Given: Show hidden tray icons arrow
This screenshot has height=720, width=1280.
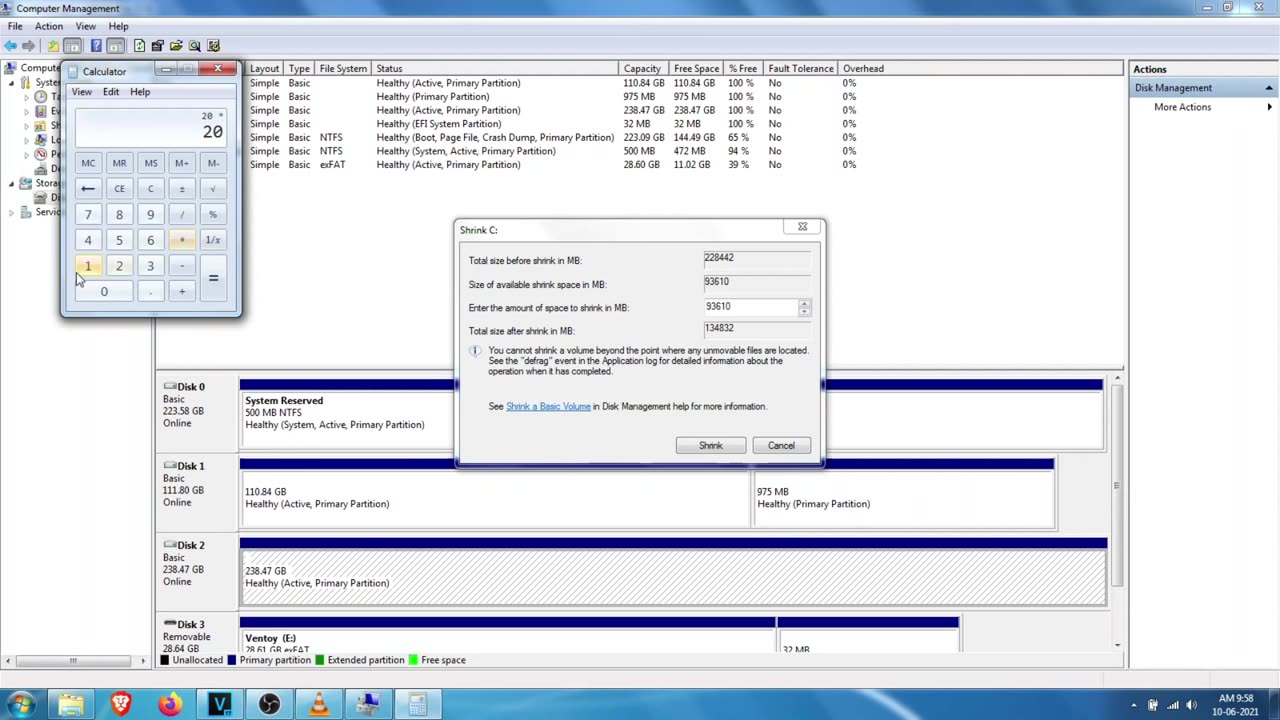Looking at the screenshot, I should (x=1133, y=704).
